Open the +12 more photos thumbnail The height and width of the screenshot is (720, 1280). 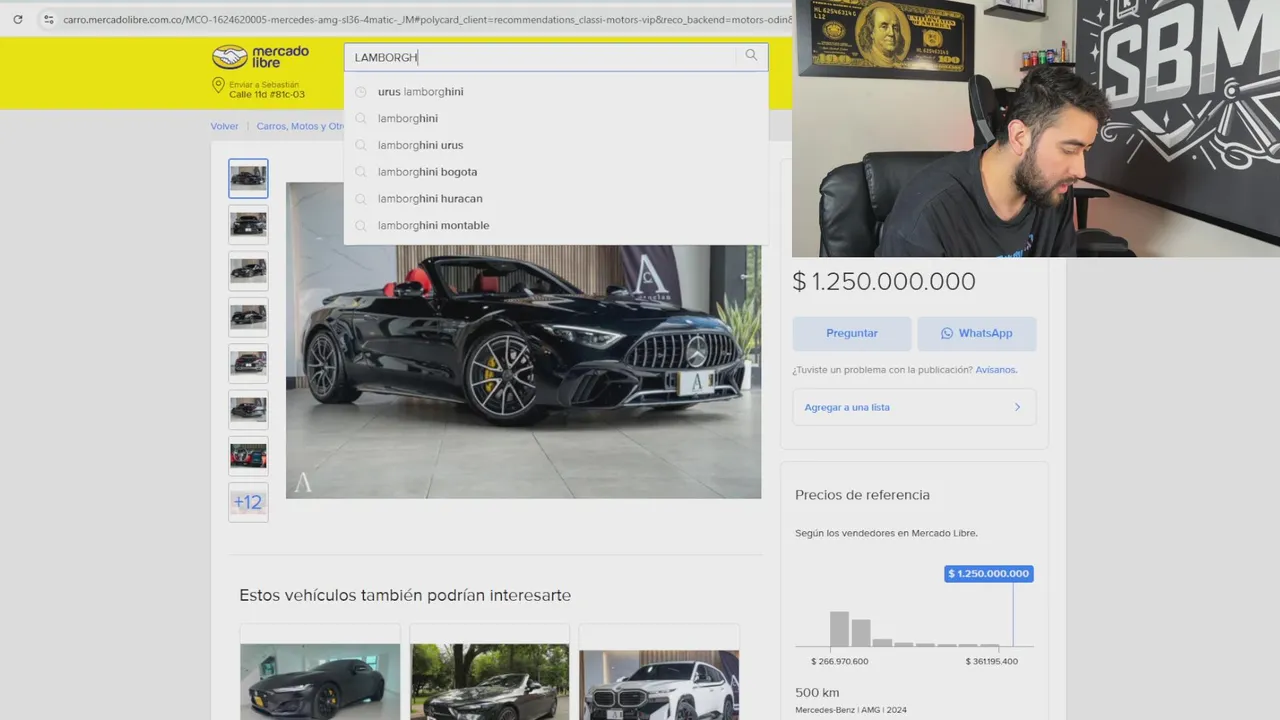[248, 502]
